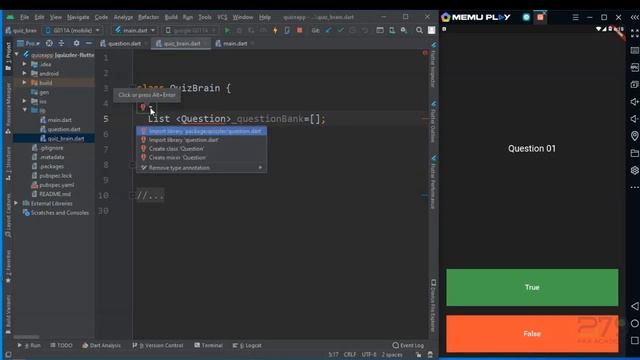Open the Build menu
The width and height of the screenshot is (640, 360).
pos(171,17)
